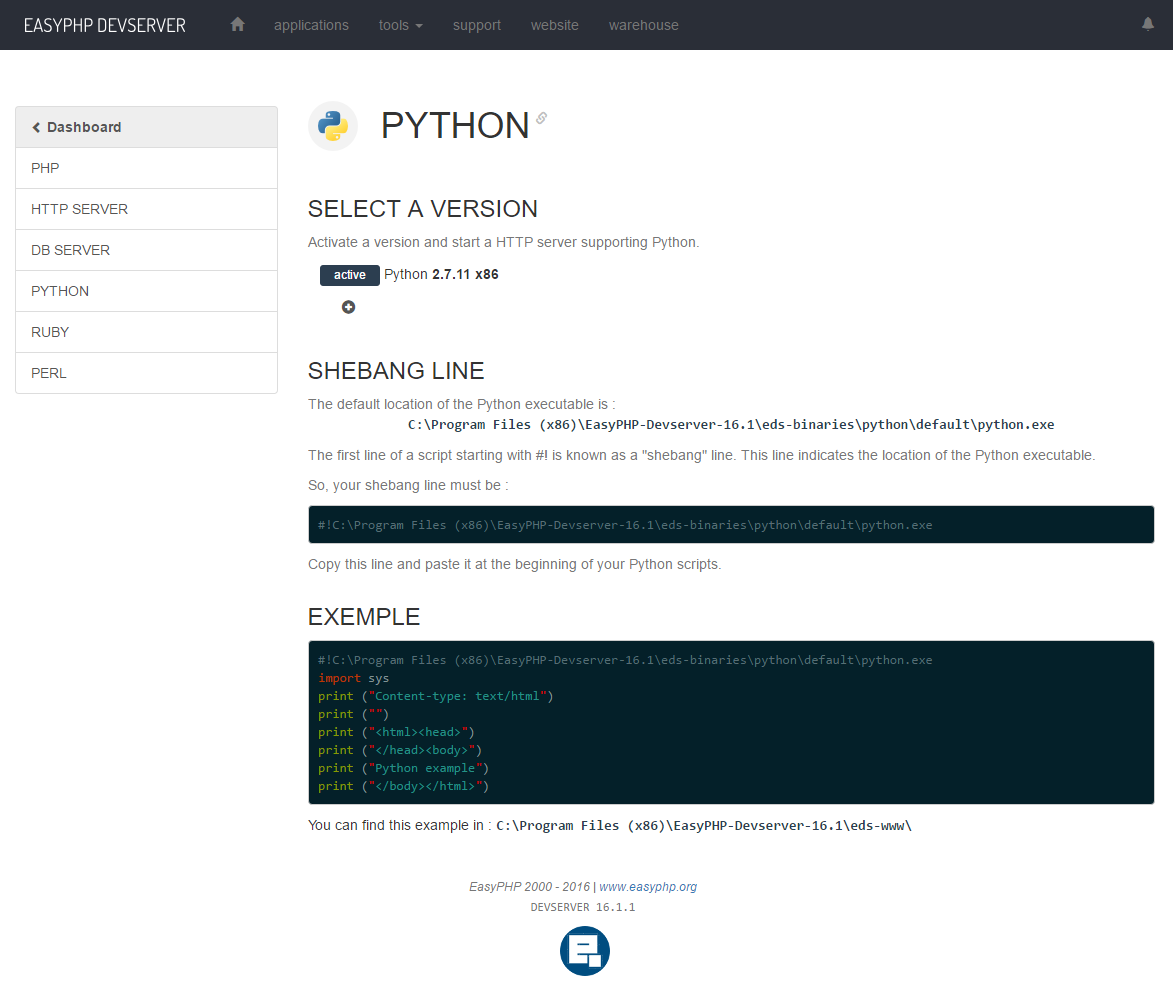Click the EASYPHP DEVSERVER brand title

[x=105, y=25]
